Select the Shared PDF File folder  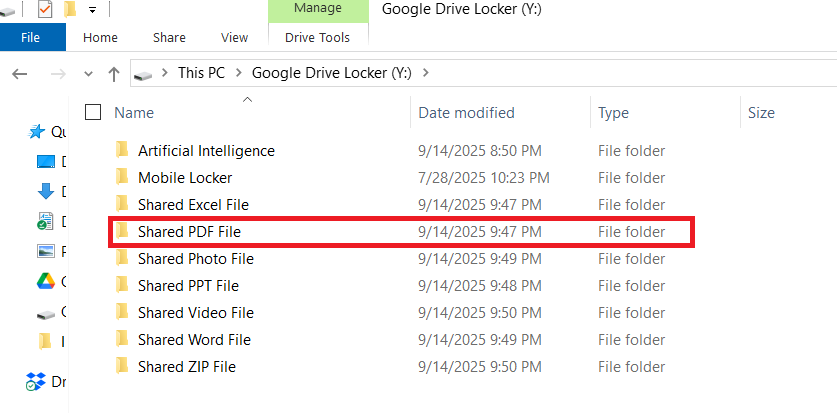point(189,231)
